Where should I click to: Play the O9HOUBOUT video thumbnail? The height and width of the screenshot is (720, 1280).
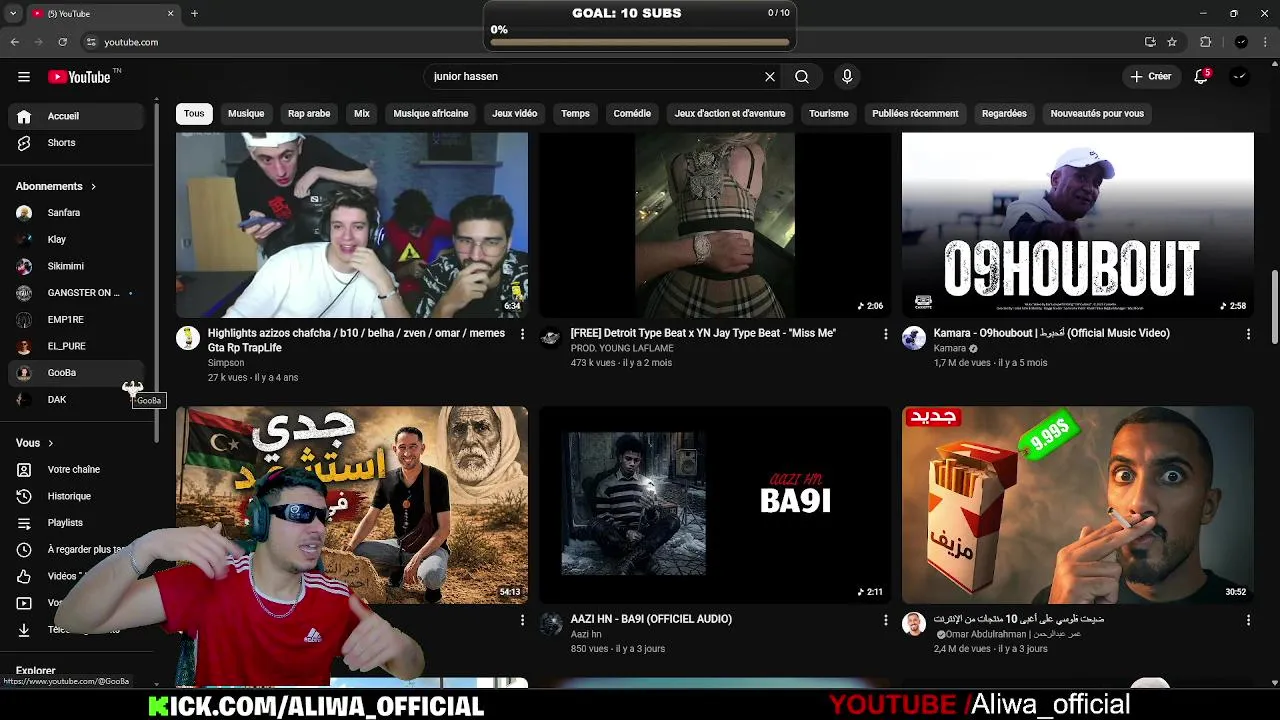click(x=1078, y=225)
